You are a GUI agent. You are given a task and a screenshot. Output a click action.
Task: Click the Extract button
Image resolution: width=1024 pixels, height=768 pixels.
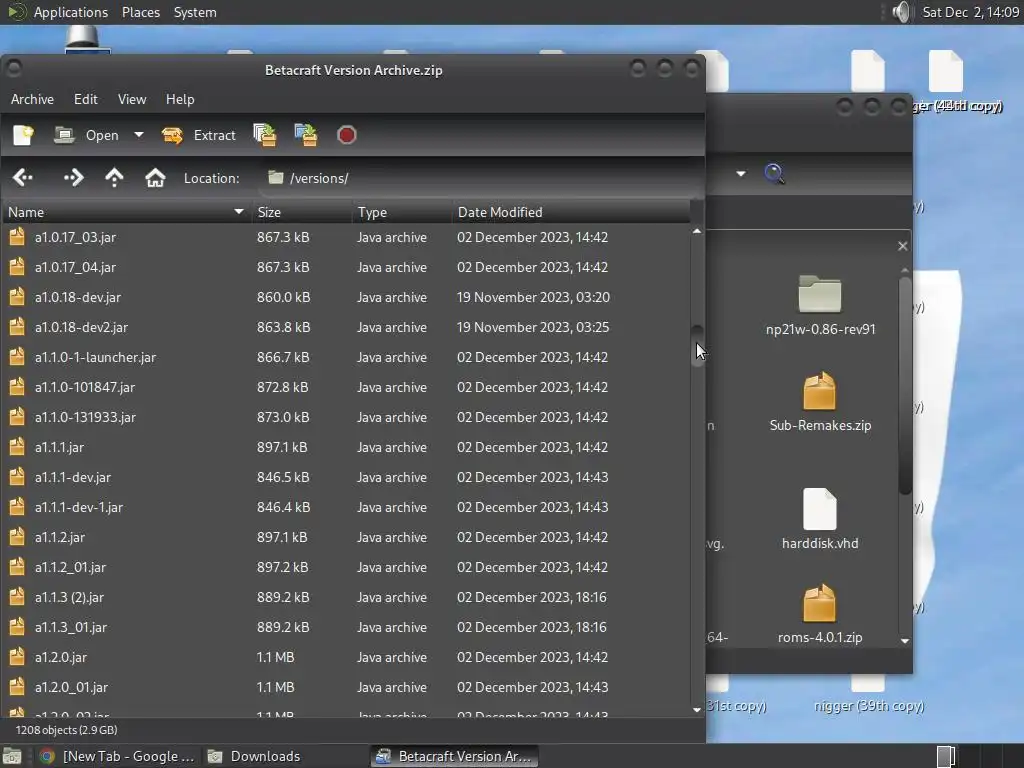[199, 135]
